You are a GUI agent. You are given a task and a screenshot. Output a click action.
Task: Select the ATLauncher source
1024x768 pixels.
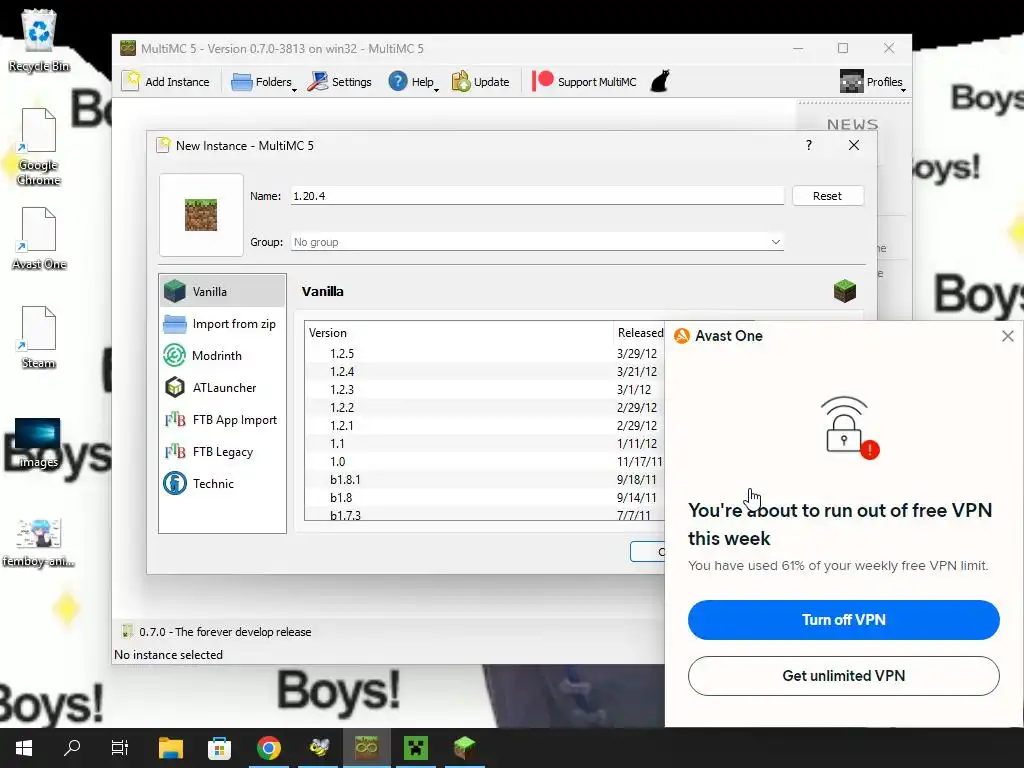[222, 388]
